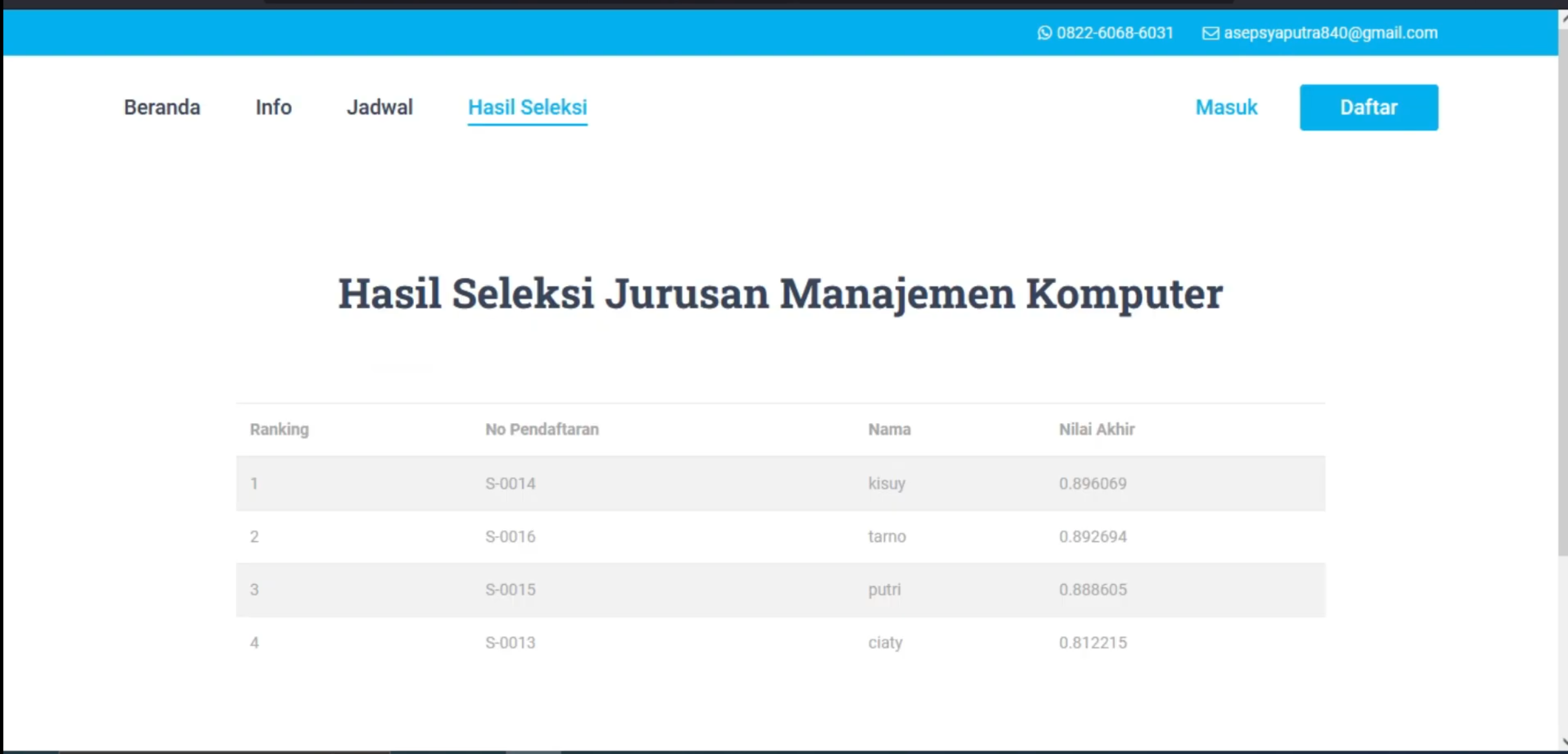Click the name kisuy

pyautogui.click(x=886, y=484)
